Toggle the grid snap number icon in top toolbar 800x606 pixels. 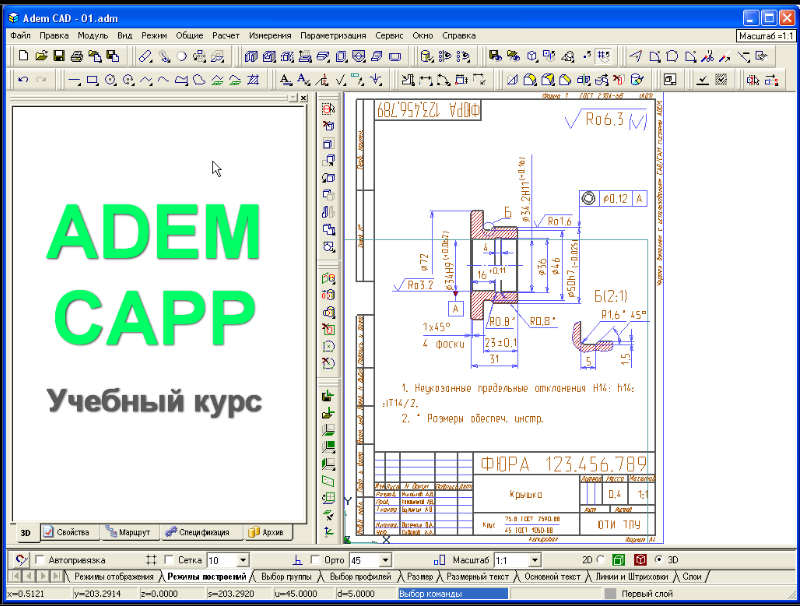pyautogui.click(x=604, y=56)
